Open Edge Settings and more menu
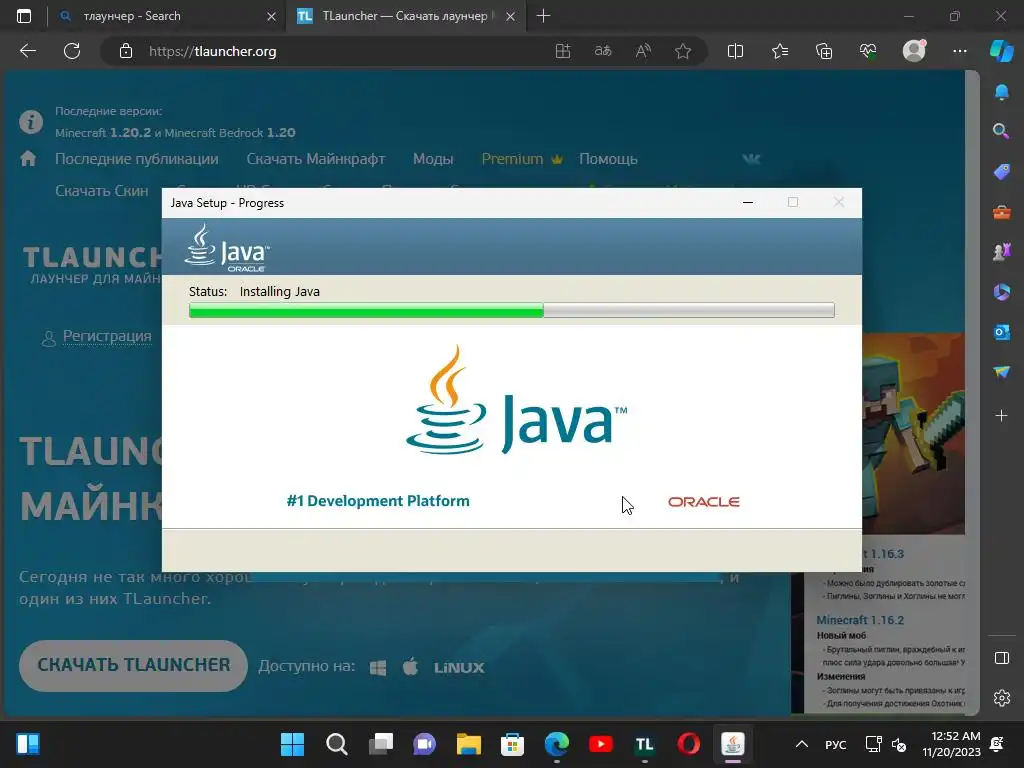The height and width of the screenshot is (768, 1024). [959, 51]
